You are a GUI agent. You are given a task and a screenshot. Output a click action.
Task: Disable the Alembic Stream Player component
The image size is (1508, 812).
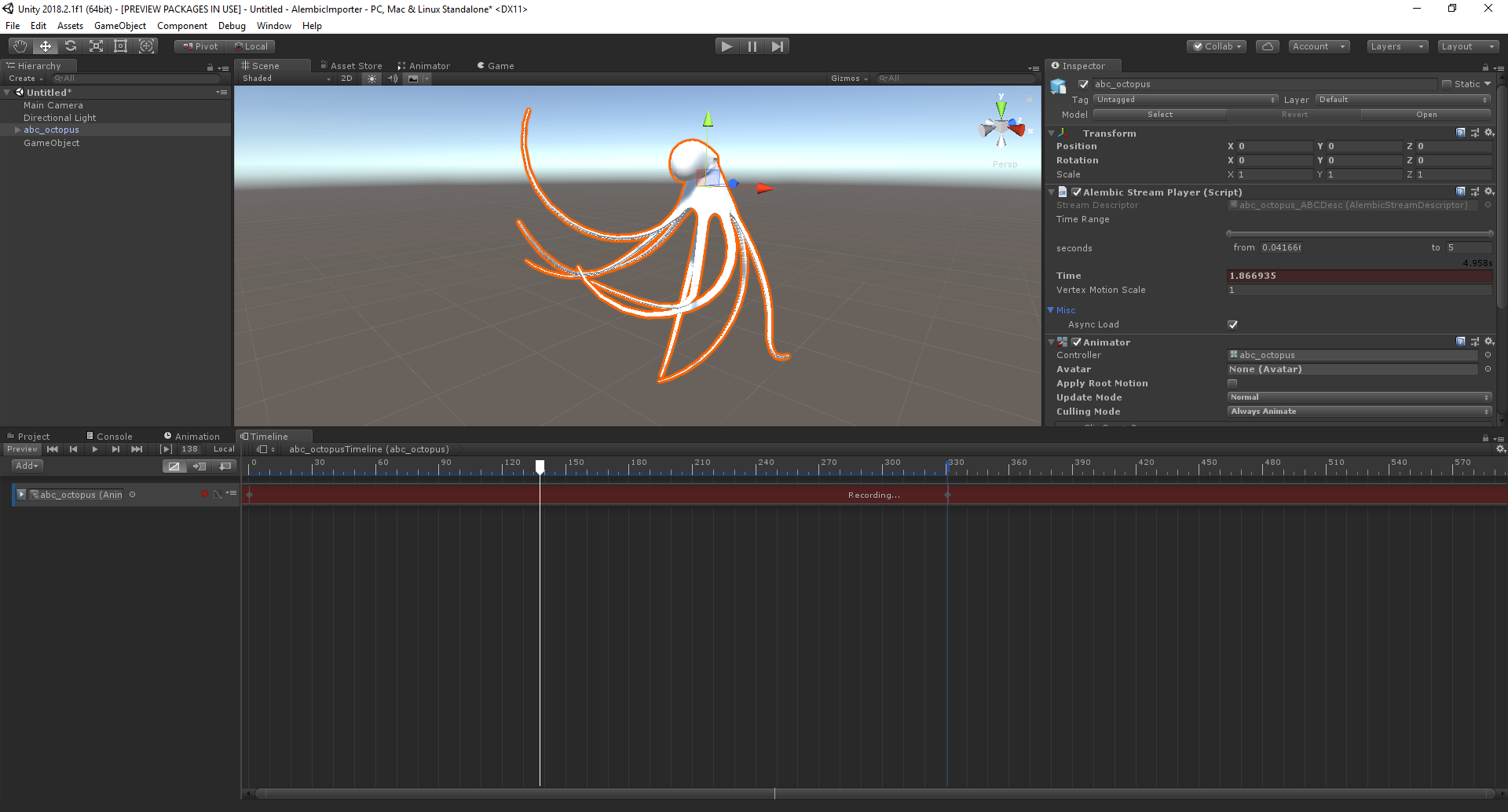pos(1075,192)
